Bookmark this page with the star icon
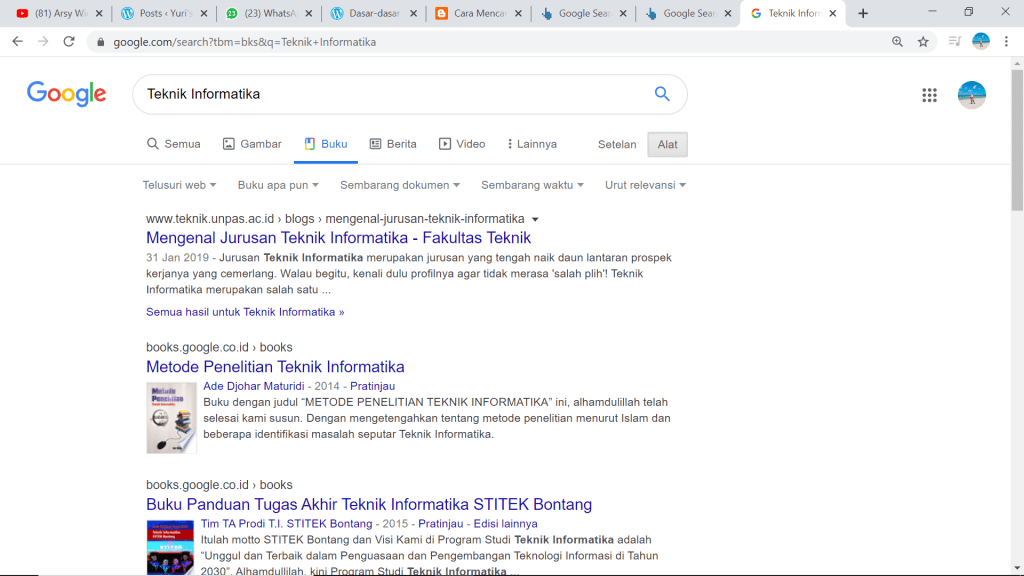The width and height of the screenshot is (1024, 576). [923, 42]
